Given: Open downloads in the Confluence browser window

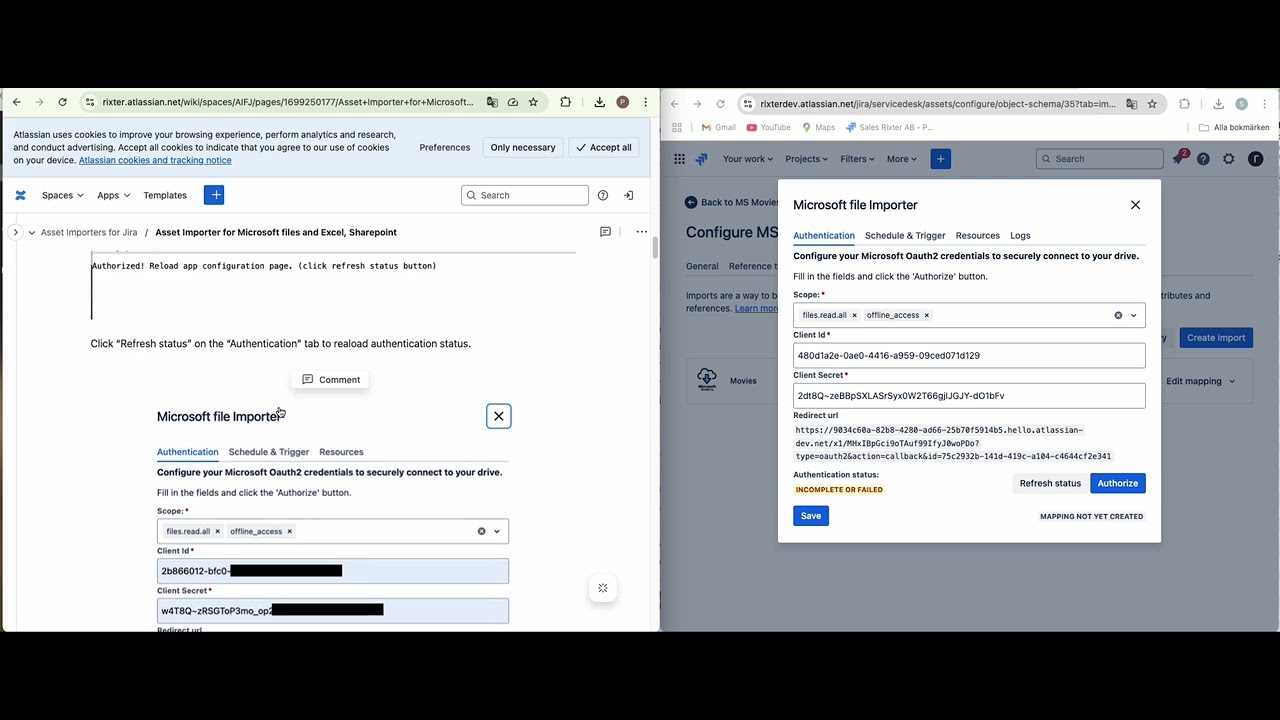Looking at the screenshot, I should tap(599, 102).
